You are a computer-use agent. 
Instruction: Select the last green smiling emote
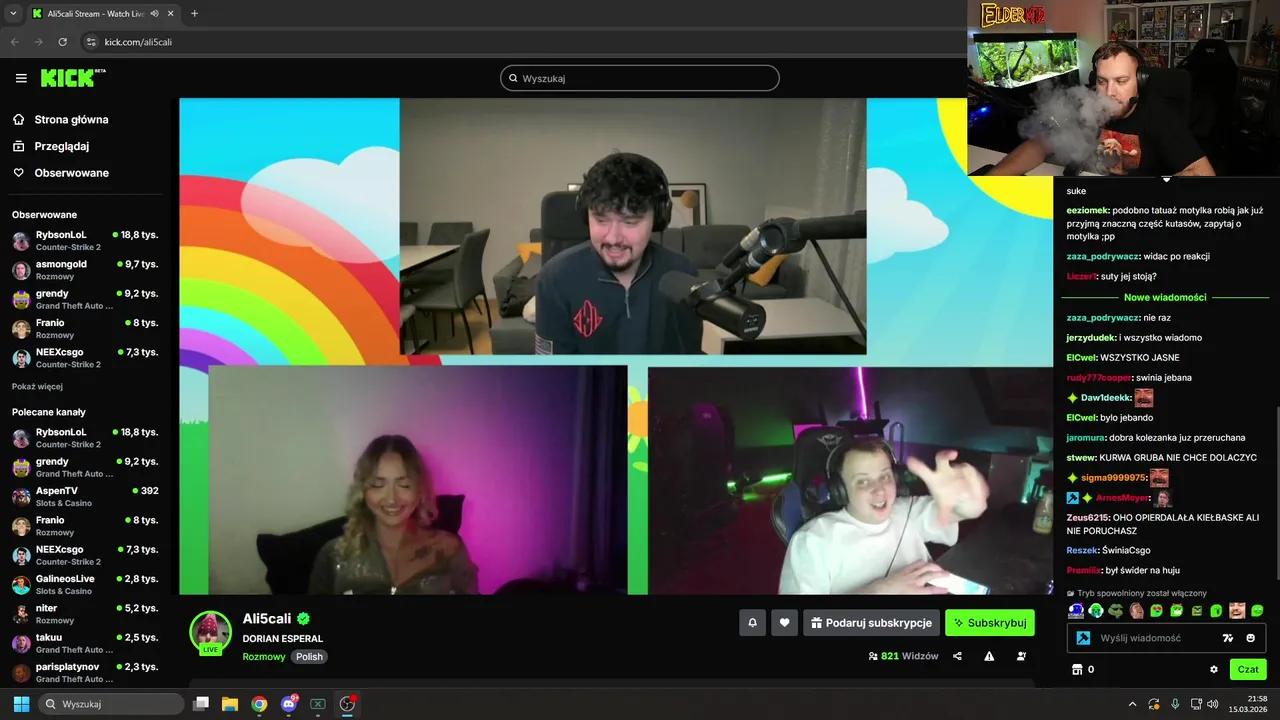click(1257, 610)
